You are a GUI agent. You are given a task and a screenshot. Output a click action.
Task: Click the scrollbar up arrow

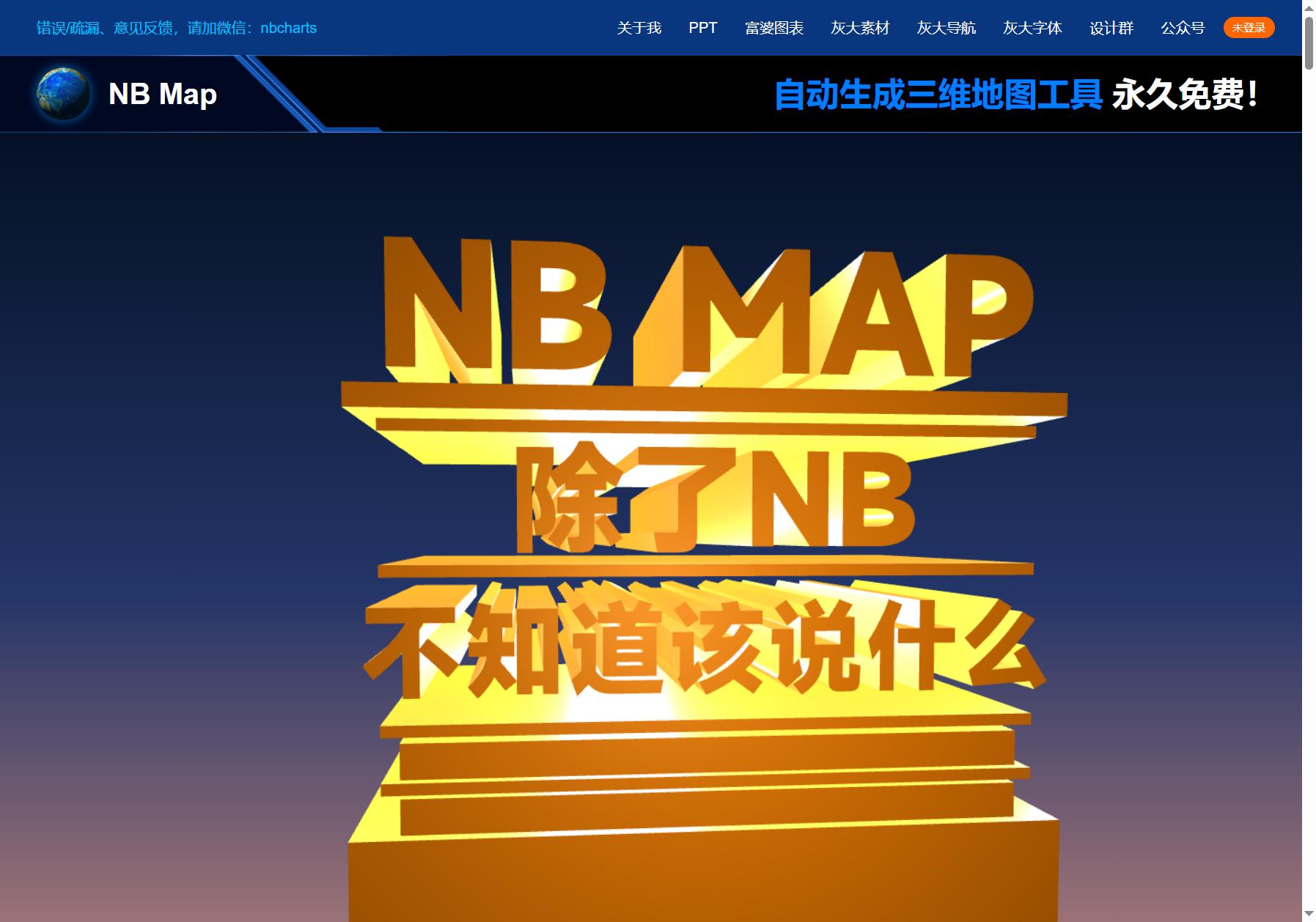pos(1309,7)
